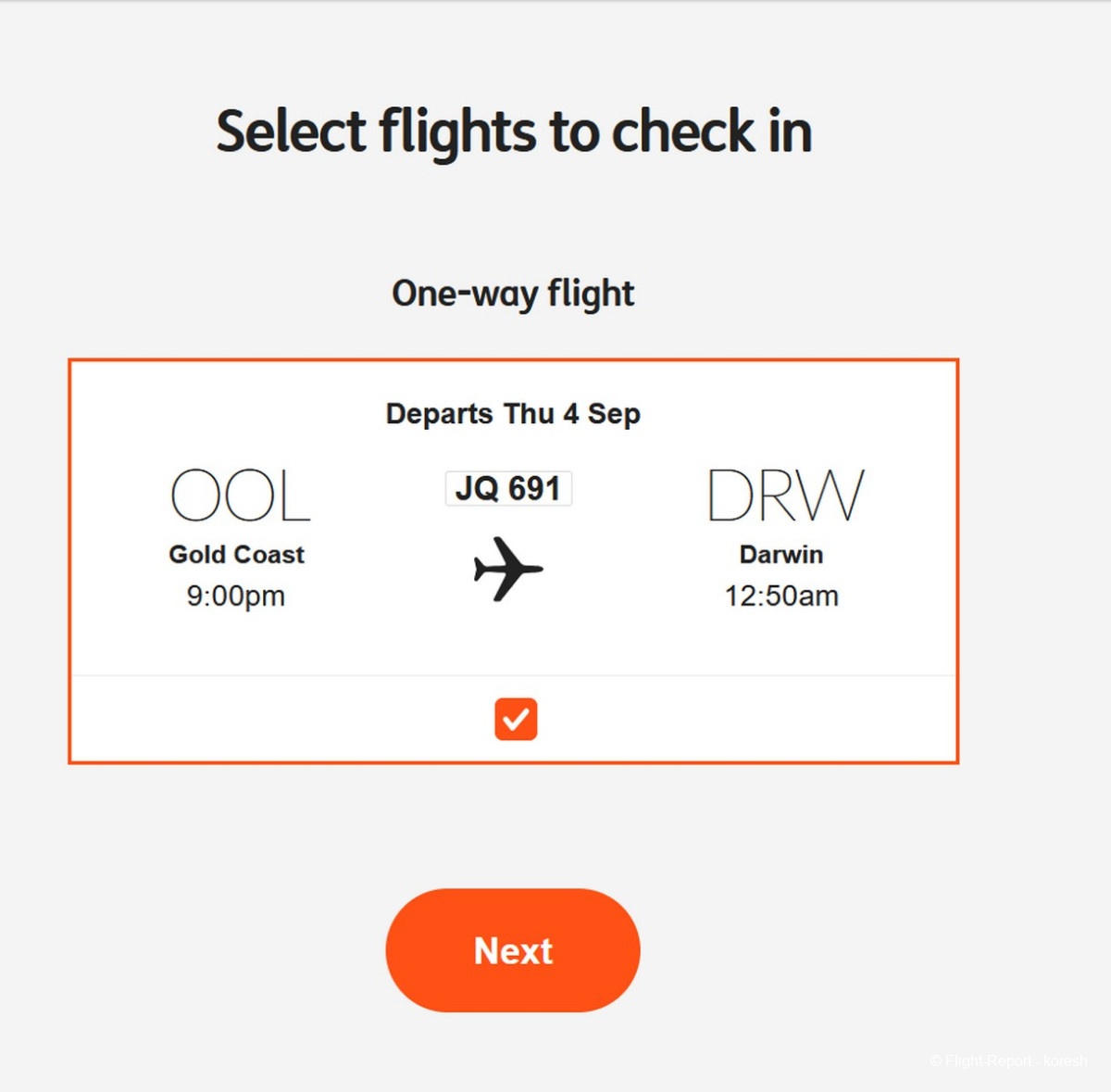
Task: Click the Gold Coast city label
Action: pyautogui.click(x=236, y=554)
